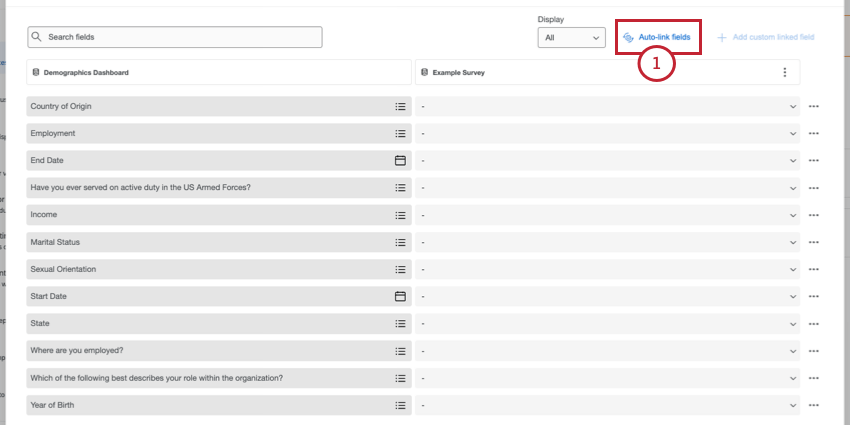This screenshot has width=850, height=425.
Task: Click Auto-link fields button
Action: coord(658,37)
